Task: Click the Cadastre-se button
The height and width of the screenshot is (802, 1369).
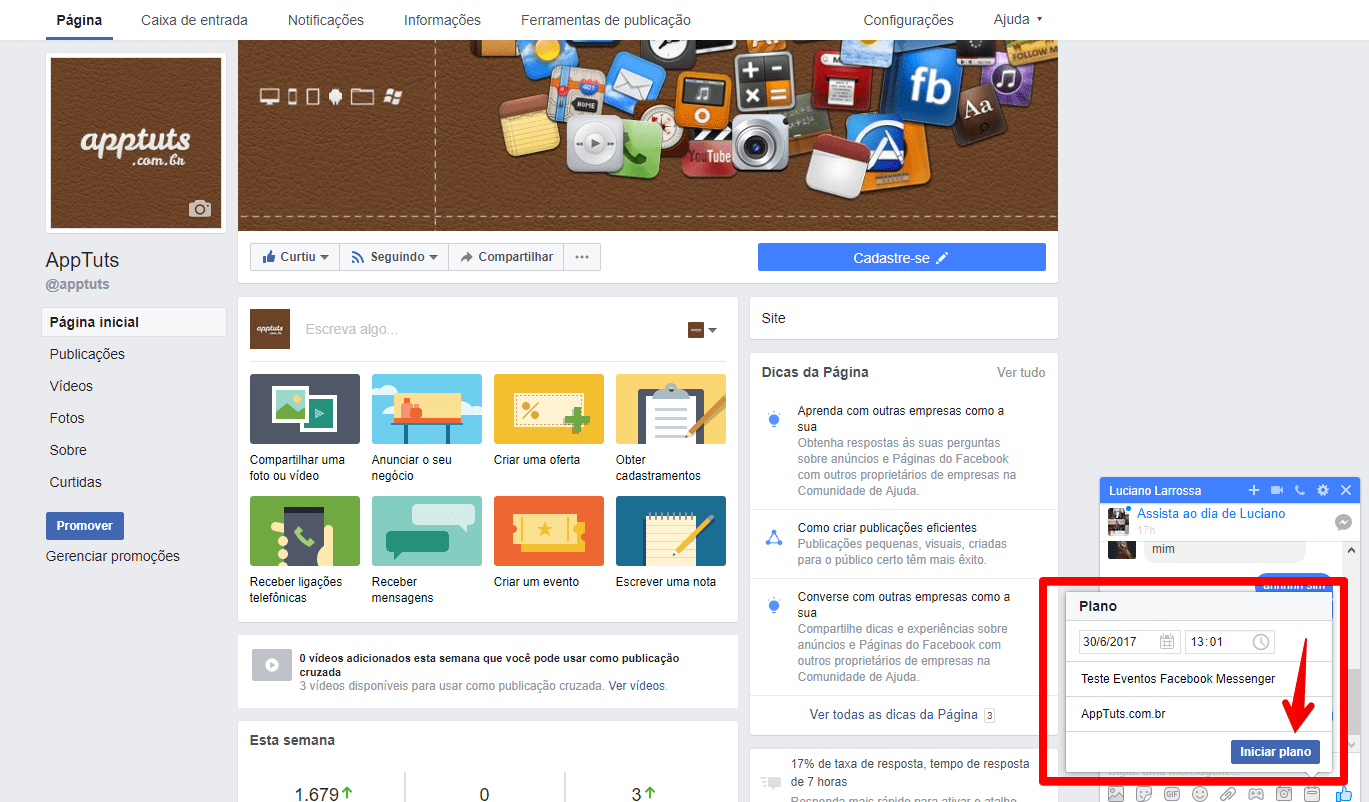Action: pos(901,257)
